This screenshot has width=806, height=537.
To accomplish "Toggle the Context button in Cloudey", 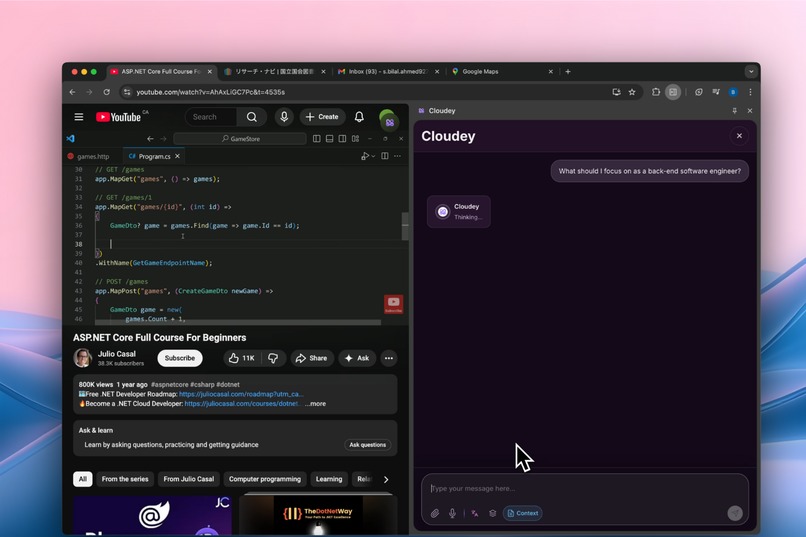I will [523, 513].
